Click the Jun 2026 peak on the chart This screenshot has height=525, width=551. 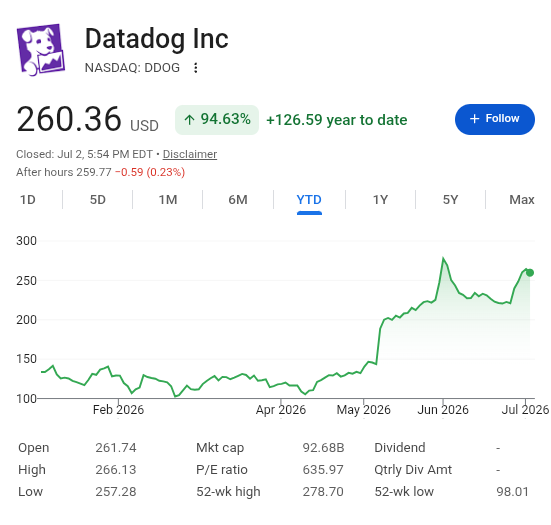(443, 258)
